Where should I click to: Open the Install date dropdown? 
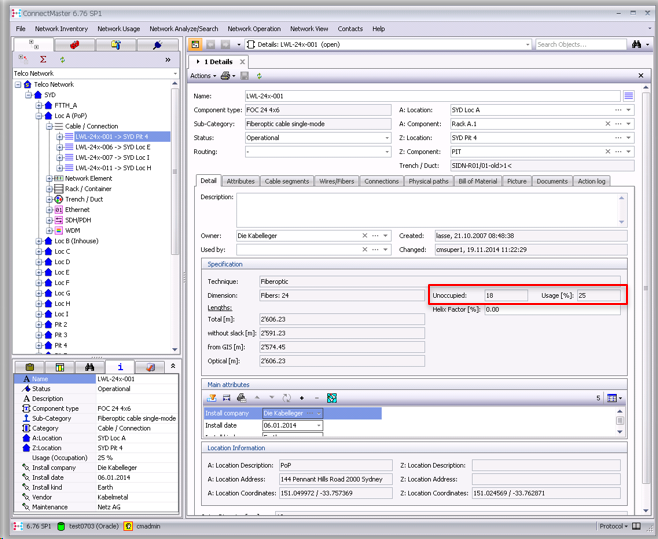pyautogui.click(x=319, y=426)
